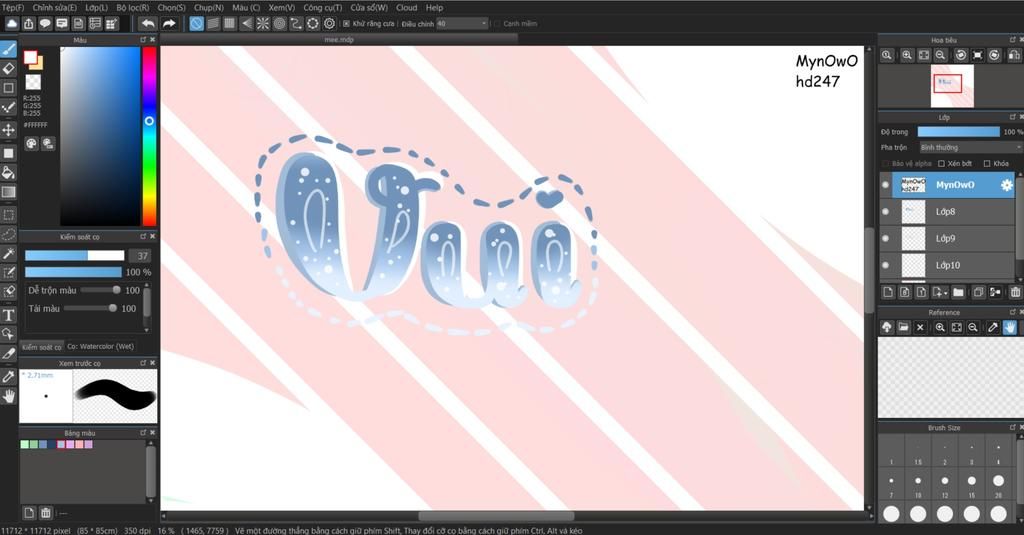1024x535 pixels.
Task: Hide the Lớp9 layer
Action: 886,238
